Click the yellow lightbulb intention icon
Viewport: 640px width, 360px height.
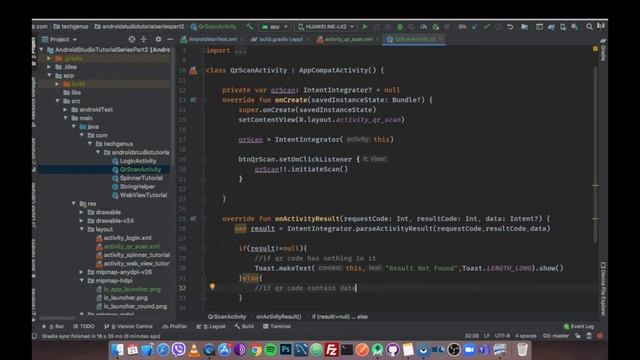212,287
